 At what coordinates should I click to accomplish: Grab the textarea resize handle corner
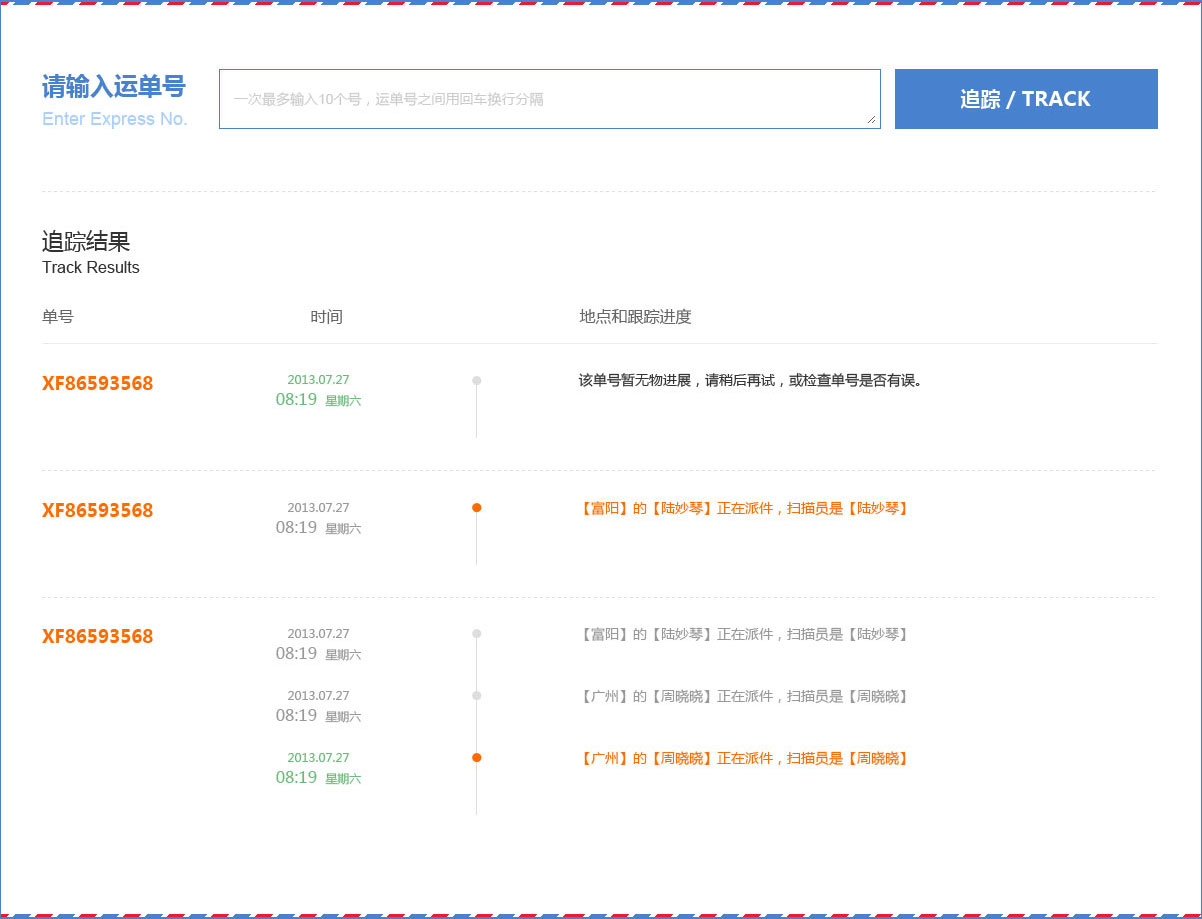pos(872,120)
